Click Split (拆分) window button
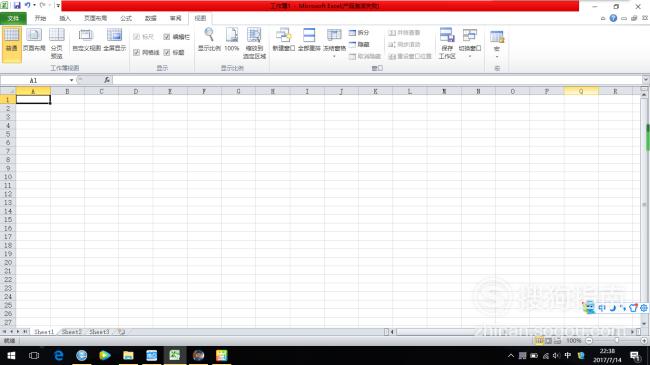 tap(359, 32)
